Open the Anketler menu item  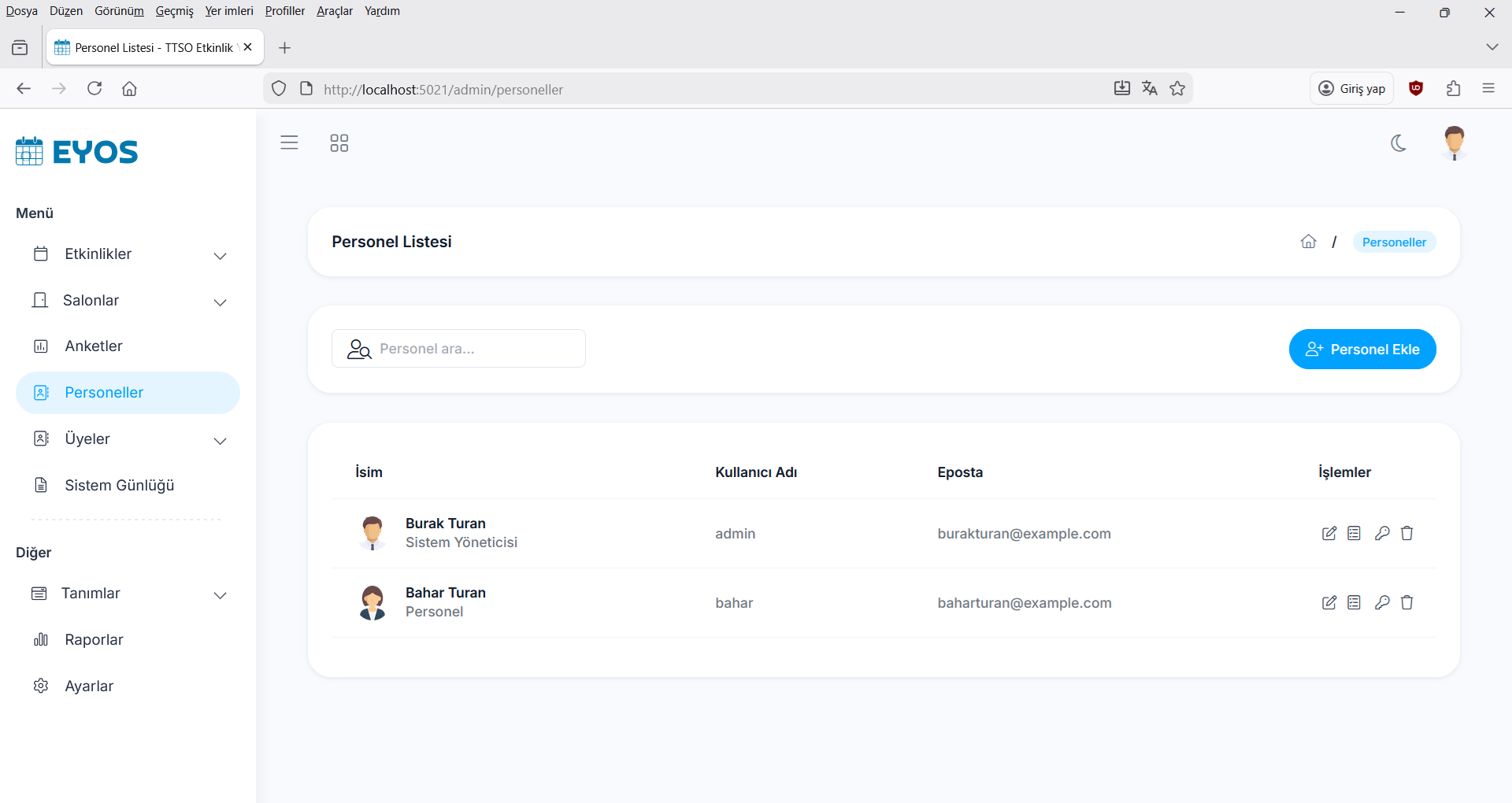(x=94, y=346)
